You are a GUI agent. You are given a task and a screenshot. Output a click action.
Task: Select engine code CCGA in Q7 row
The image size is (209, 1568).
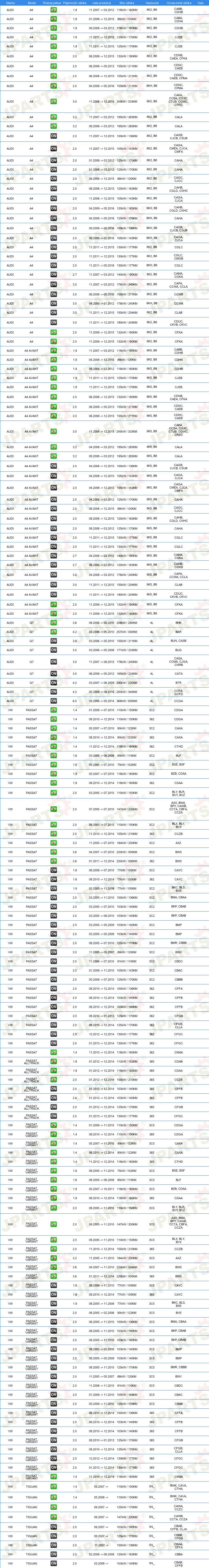(x=179, y=701)
